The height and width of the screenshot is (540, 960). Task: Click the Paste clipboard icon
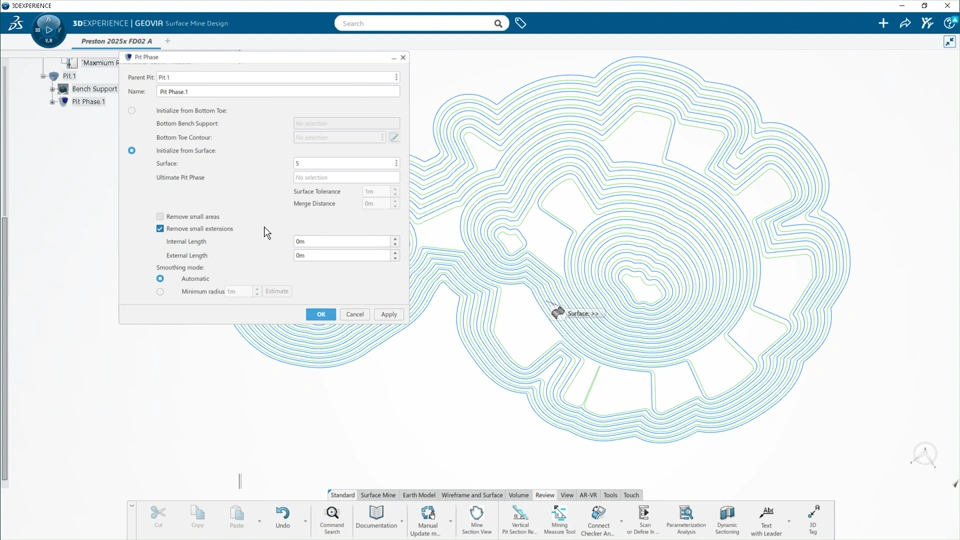click(x=236, y=517)
